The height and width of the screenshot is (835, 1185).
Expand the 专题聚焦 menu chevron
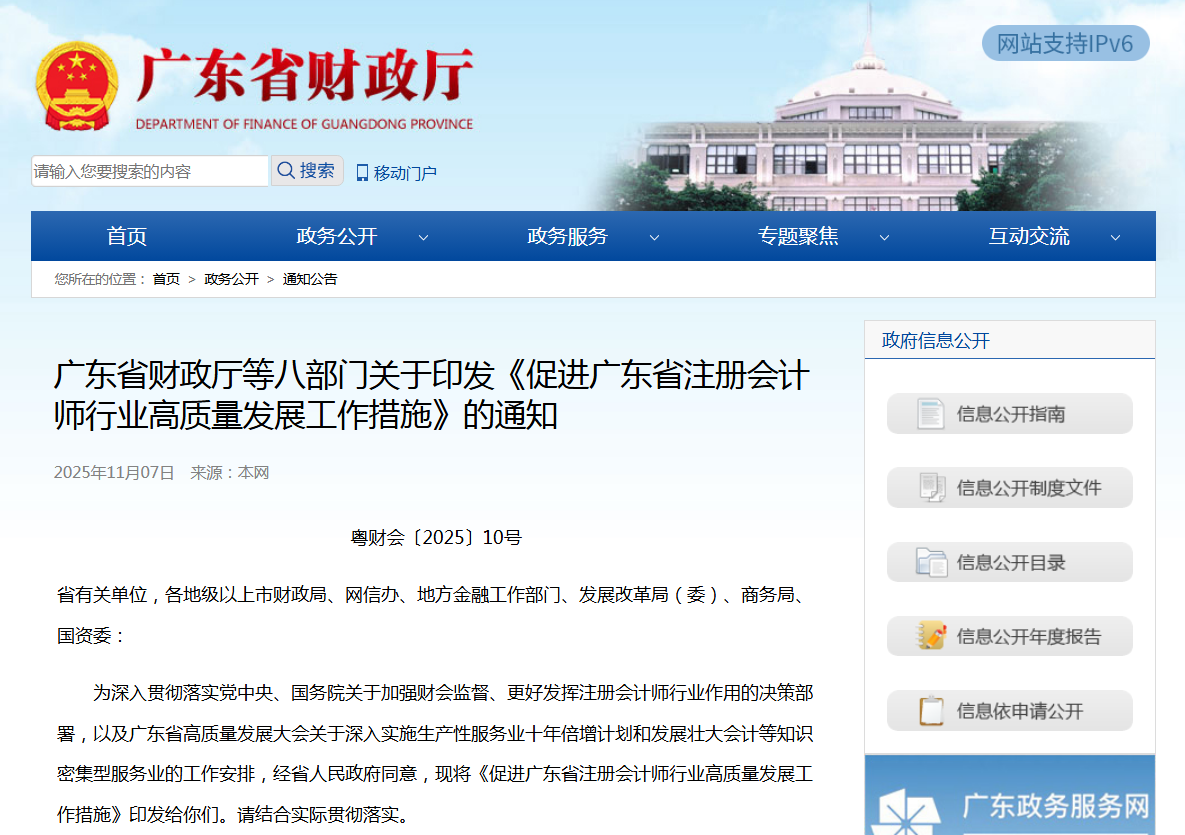884,238
